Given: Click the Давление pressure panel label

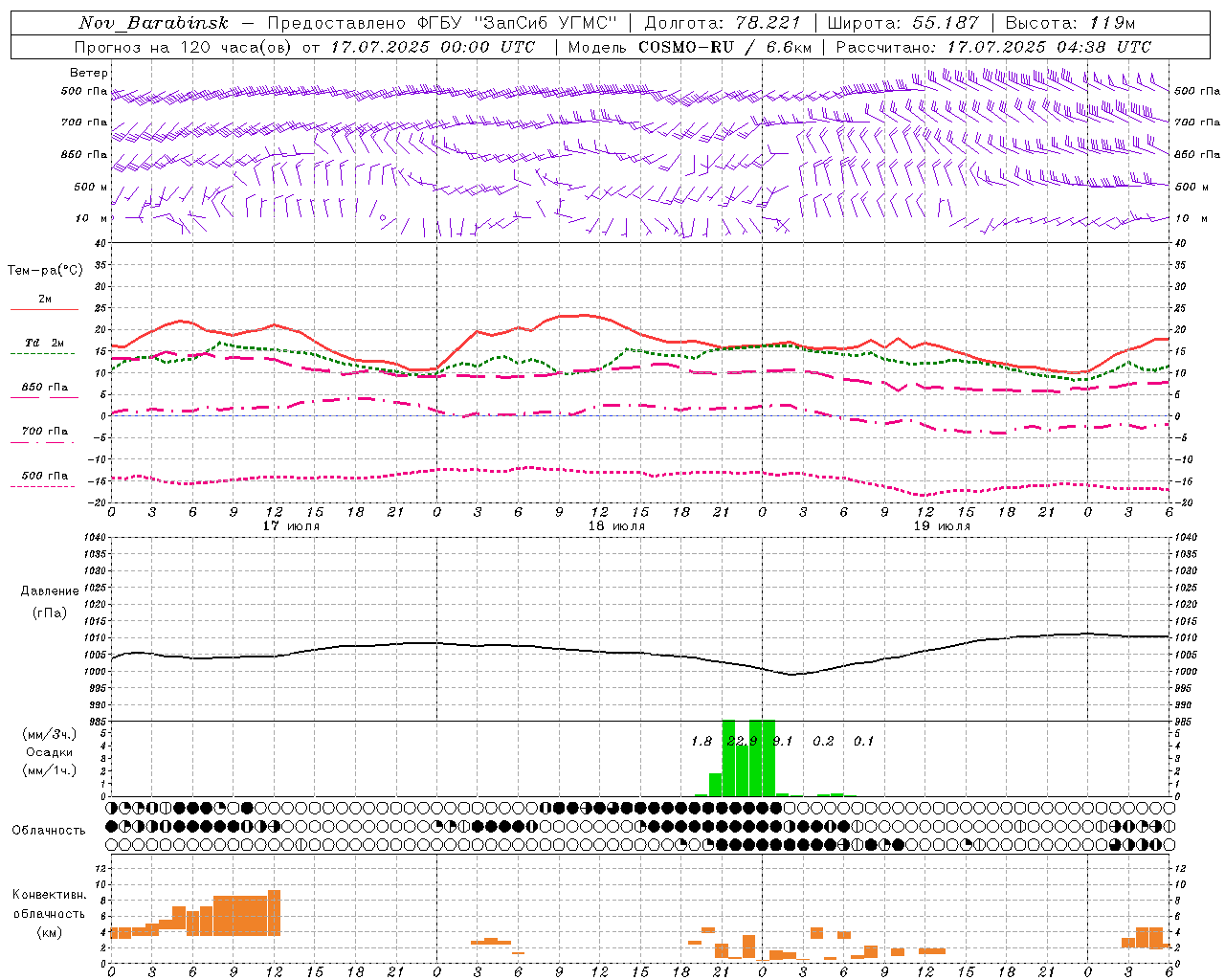Looking at the screenshot, I should (x=50, y=591).
